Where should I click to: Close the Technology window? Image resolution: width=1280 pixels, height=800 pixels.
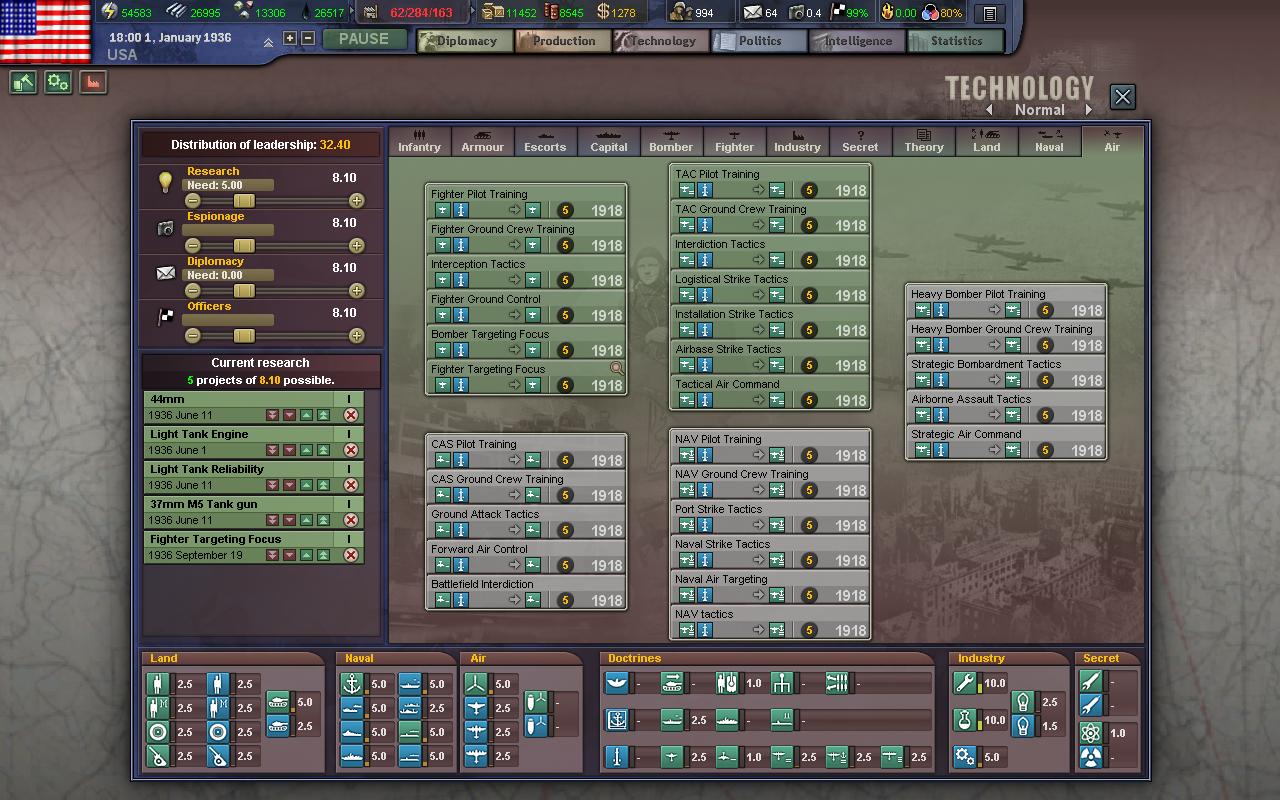click(1123, 96)
